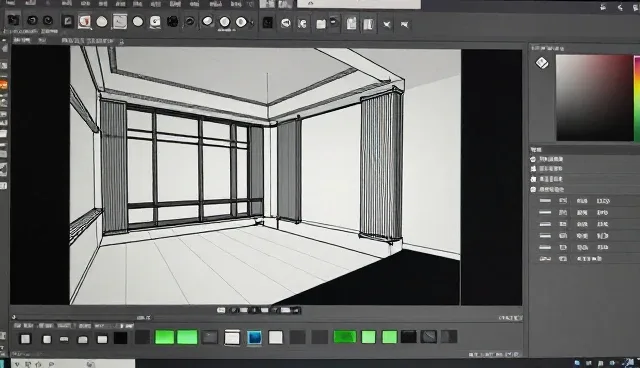
Task: Select the solid black blob tool icon
Action: tap(172, 21)
